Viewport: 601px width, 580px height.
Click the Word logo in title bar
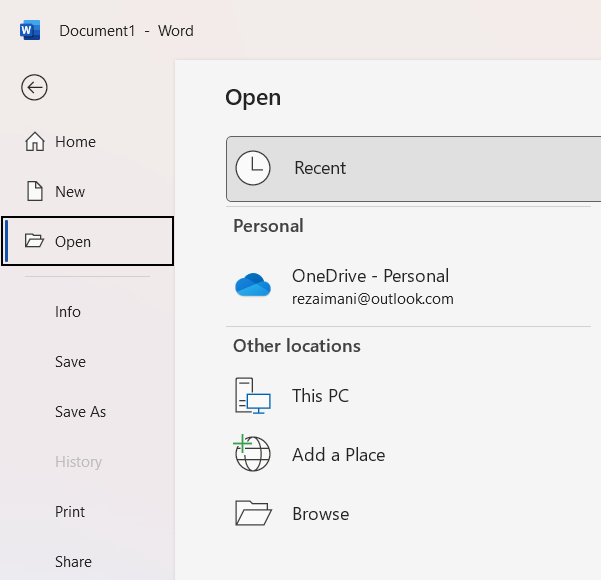point(29,30)
